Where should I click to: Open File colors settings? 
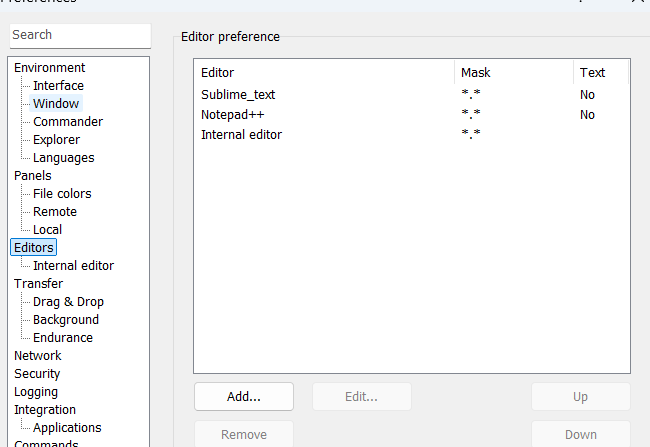coord(62,194)
